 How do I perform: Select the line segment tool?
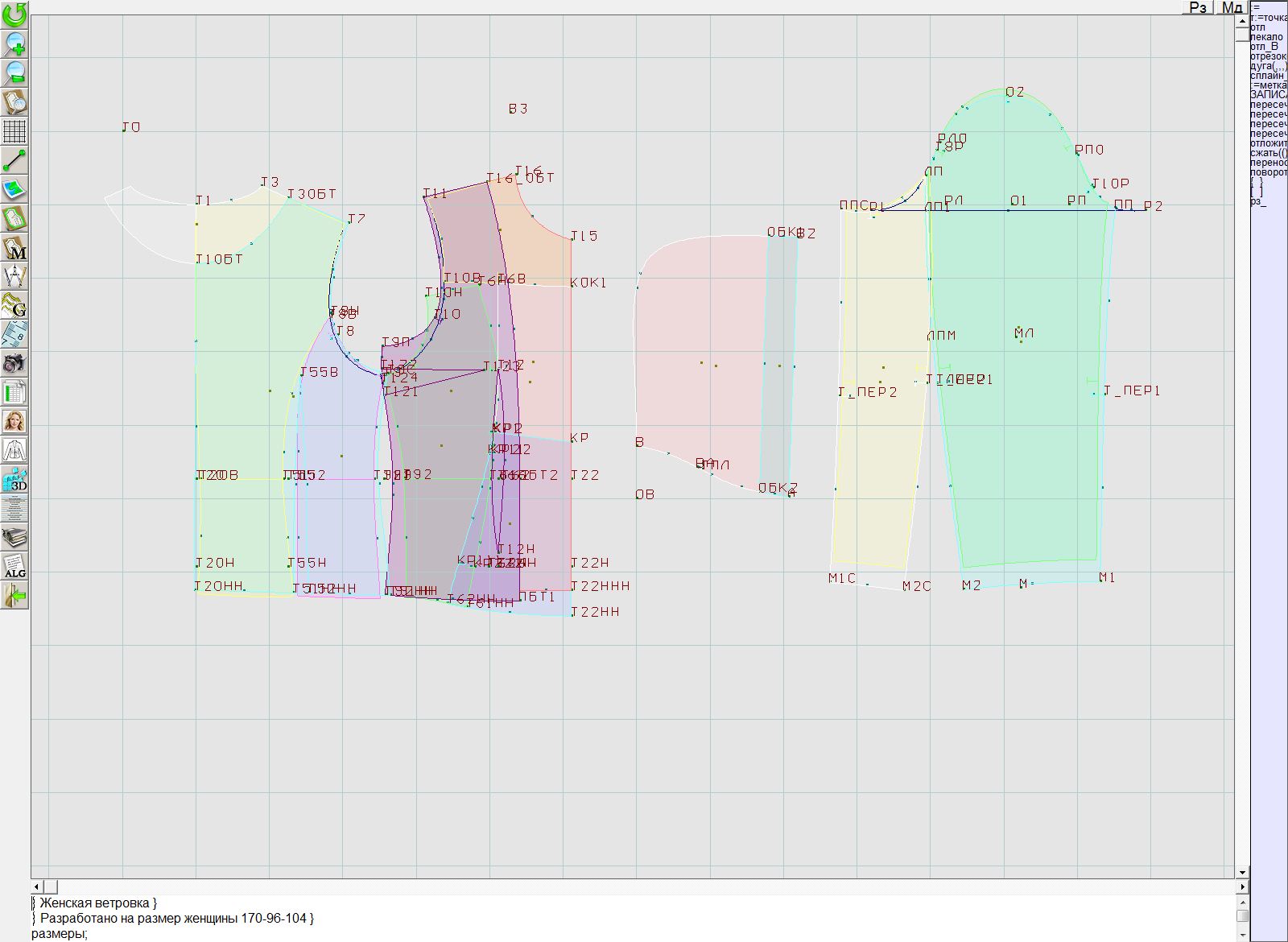point(14,160)
